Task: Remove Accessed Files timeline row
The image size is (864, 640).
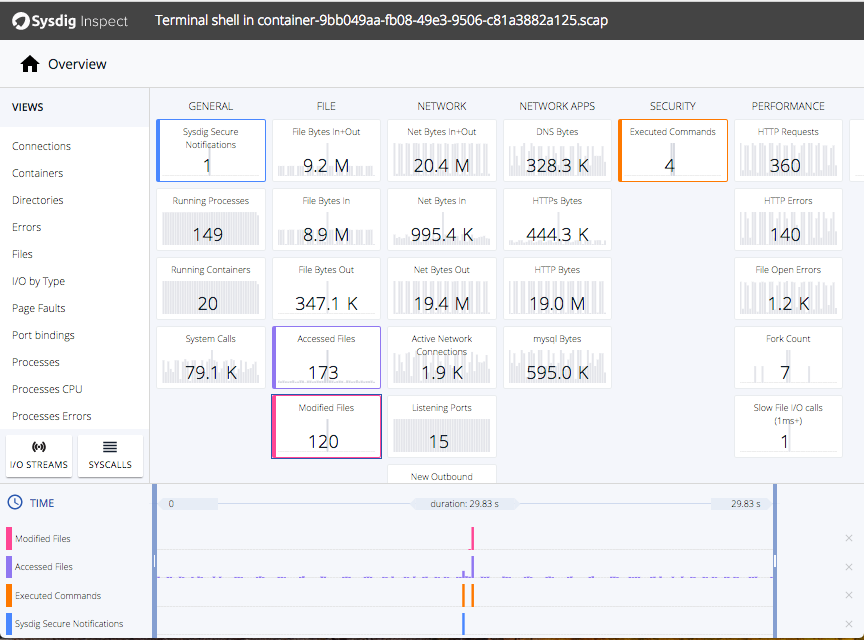Action: [849, 567]
